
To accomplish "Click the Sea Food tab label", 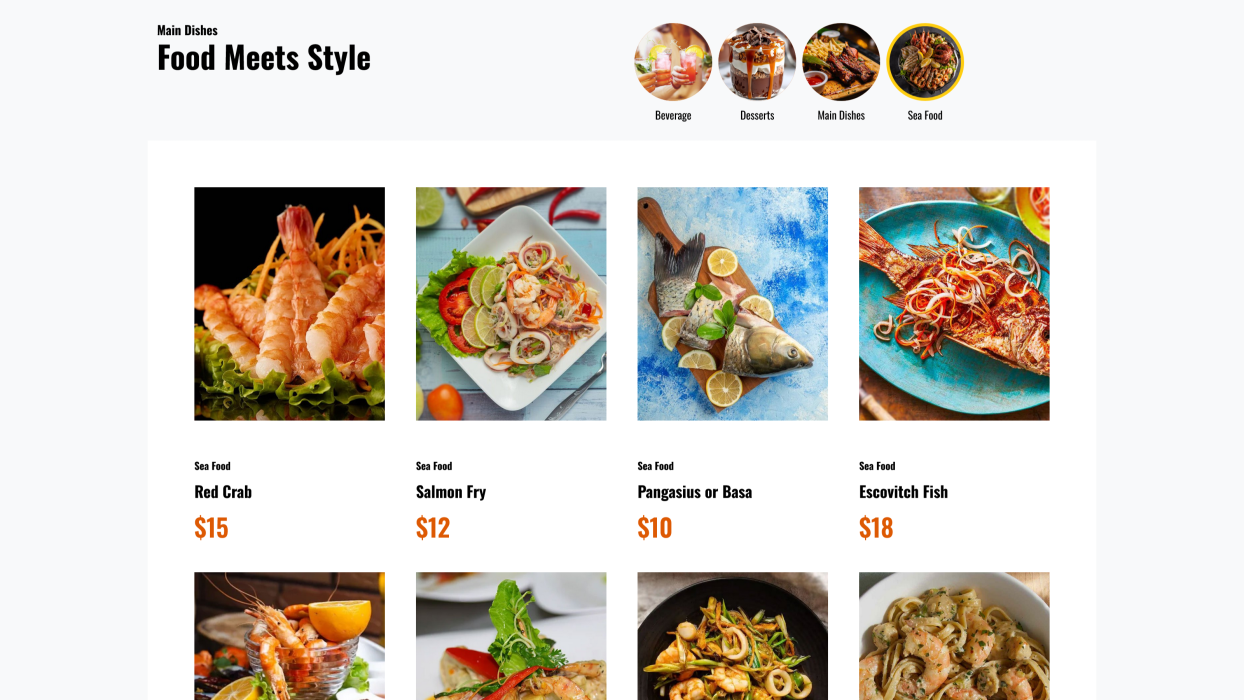I will coord(925,115).
